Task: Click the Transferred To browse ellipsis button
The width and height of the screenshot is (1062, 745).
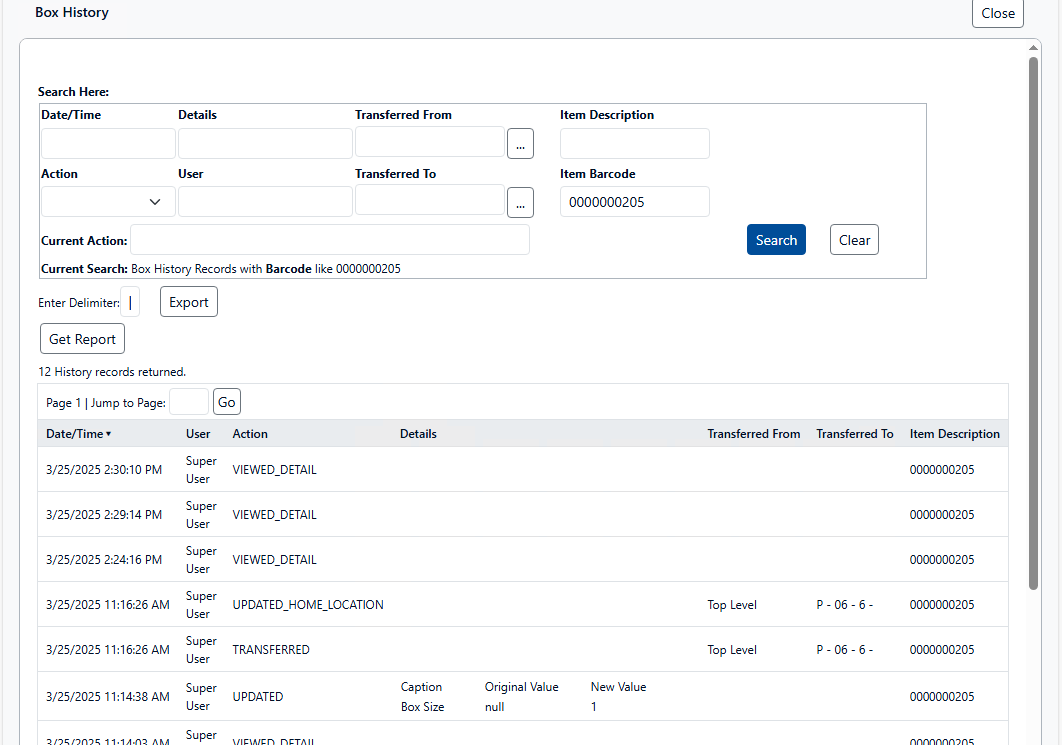Action: coord(520,202)
